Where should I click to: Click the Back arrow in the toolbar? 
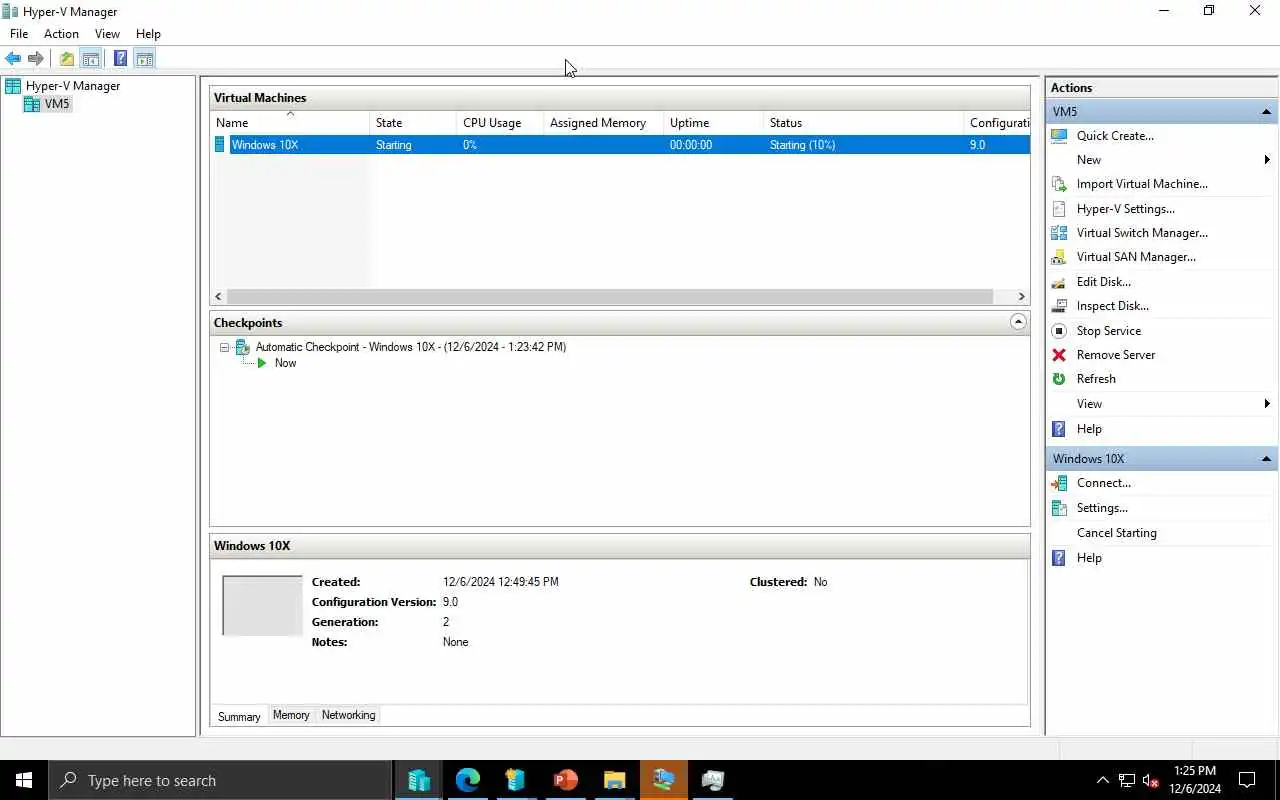(x=13, y=59)
